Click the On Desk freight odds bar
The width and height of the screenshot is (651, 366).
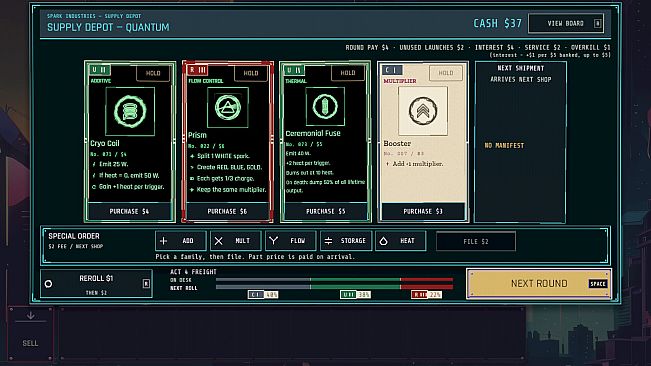(x=334, y=280)
